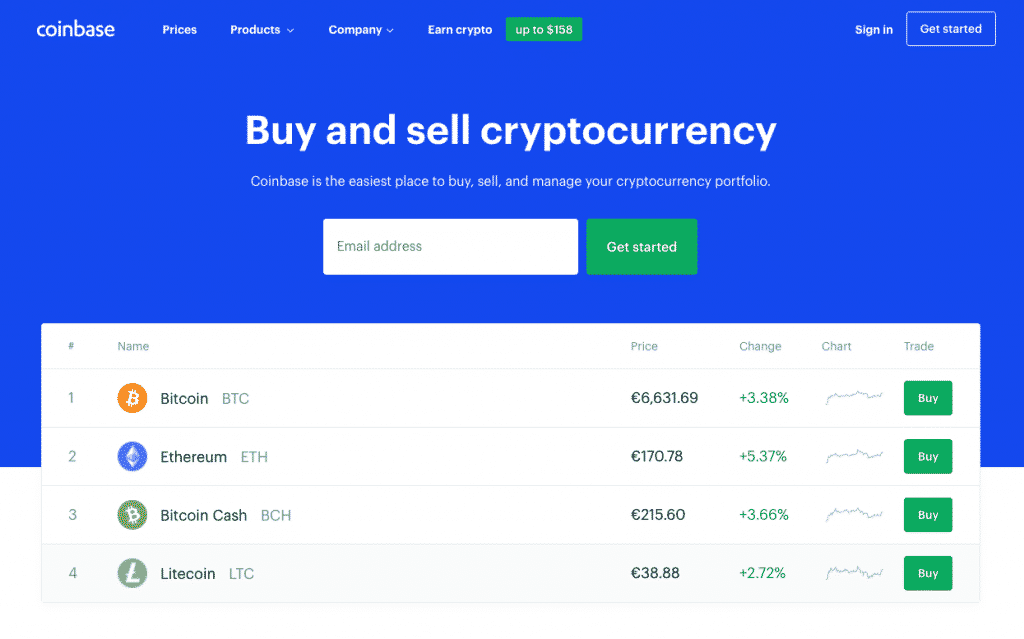Buy Bitcoin Cash using its Buy button
Image resolution: width=1024 pixels, height=639 pixels.
(x=928, y=515)
